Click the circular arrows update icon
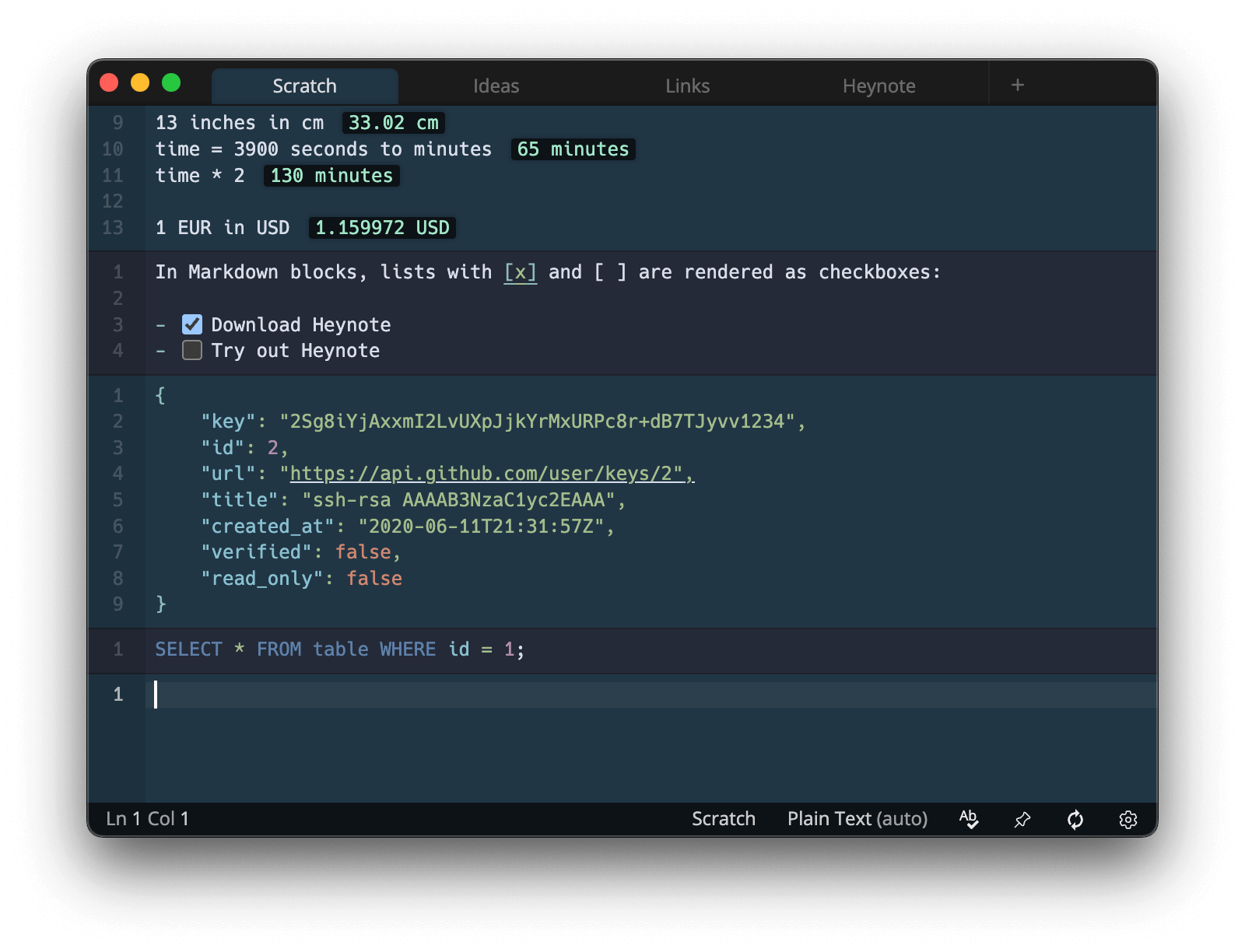Image resolution: width=1245 pixels, height=952 pixels. click(x=1075, y=819)
